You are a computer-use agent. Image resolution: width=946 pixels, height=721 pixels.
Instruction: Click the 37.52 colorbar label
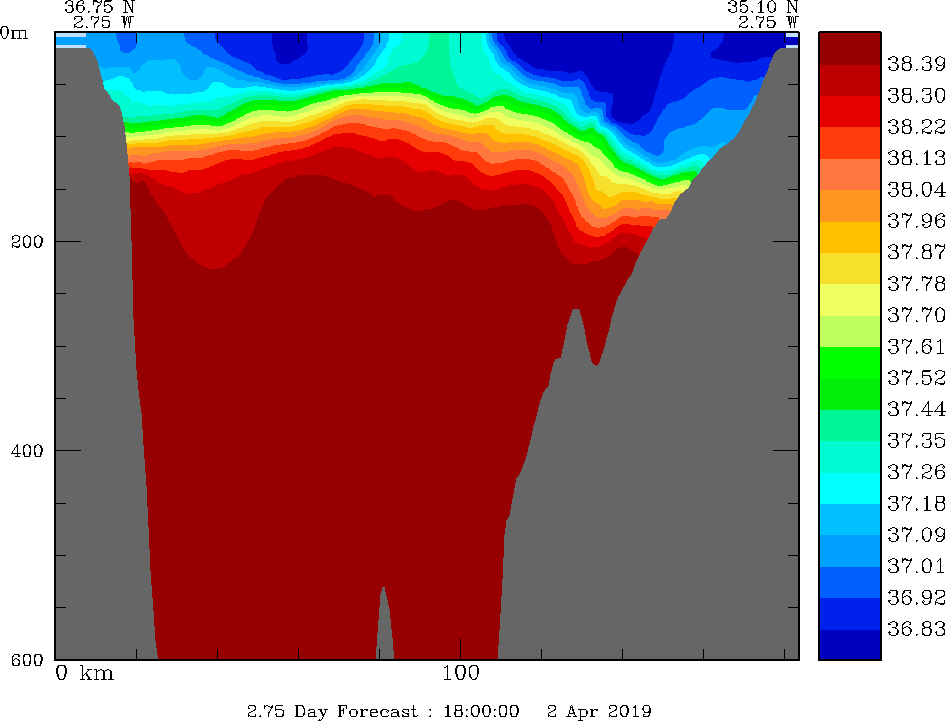pos(916,378)
